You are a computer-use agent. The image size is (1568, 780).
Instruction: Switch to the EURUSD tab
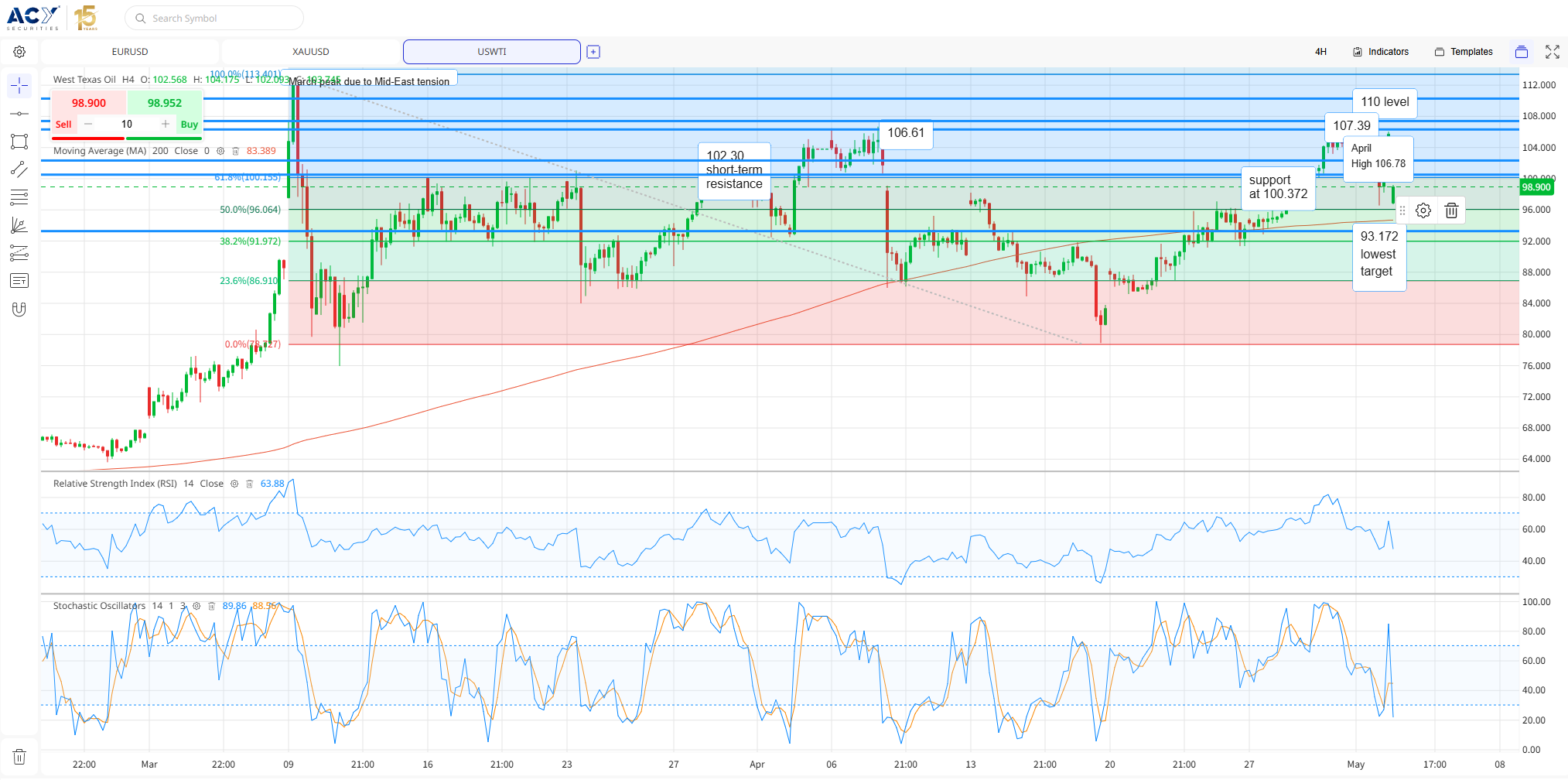(130, 52)
